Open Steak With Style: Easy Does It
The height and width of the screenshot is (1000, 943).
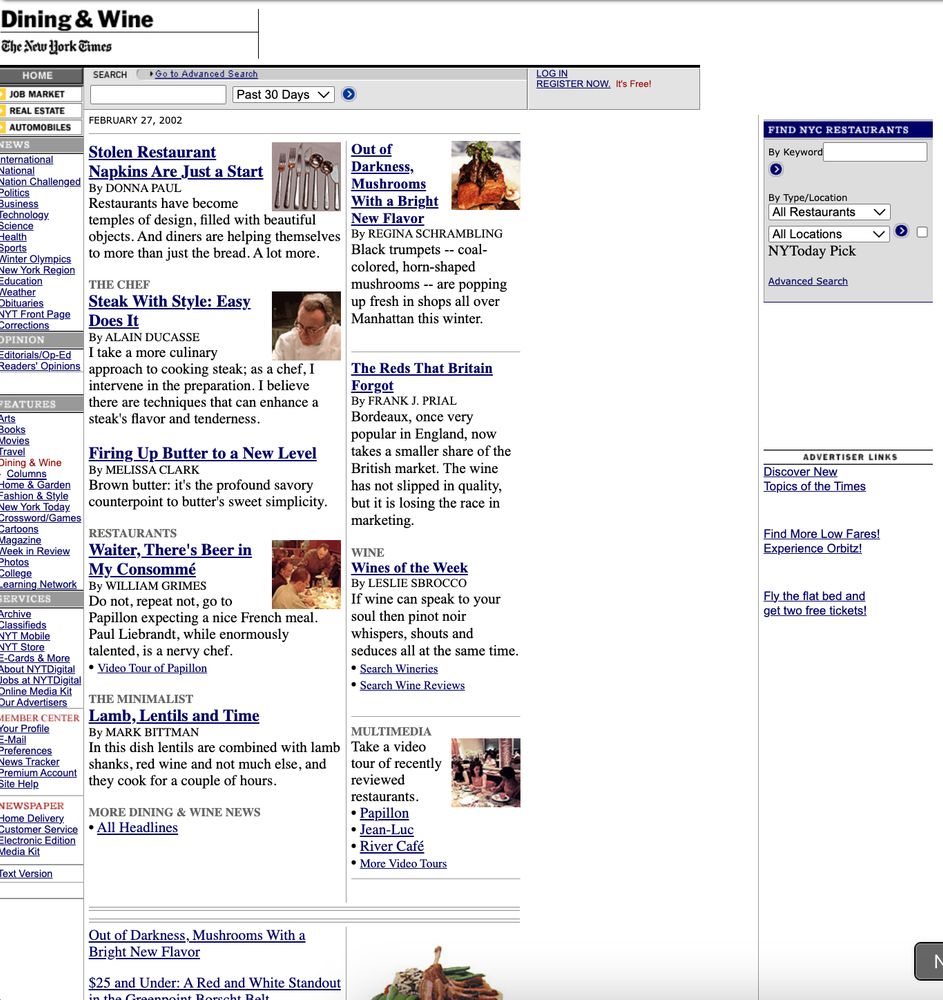(169, 311)
